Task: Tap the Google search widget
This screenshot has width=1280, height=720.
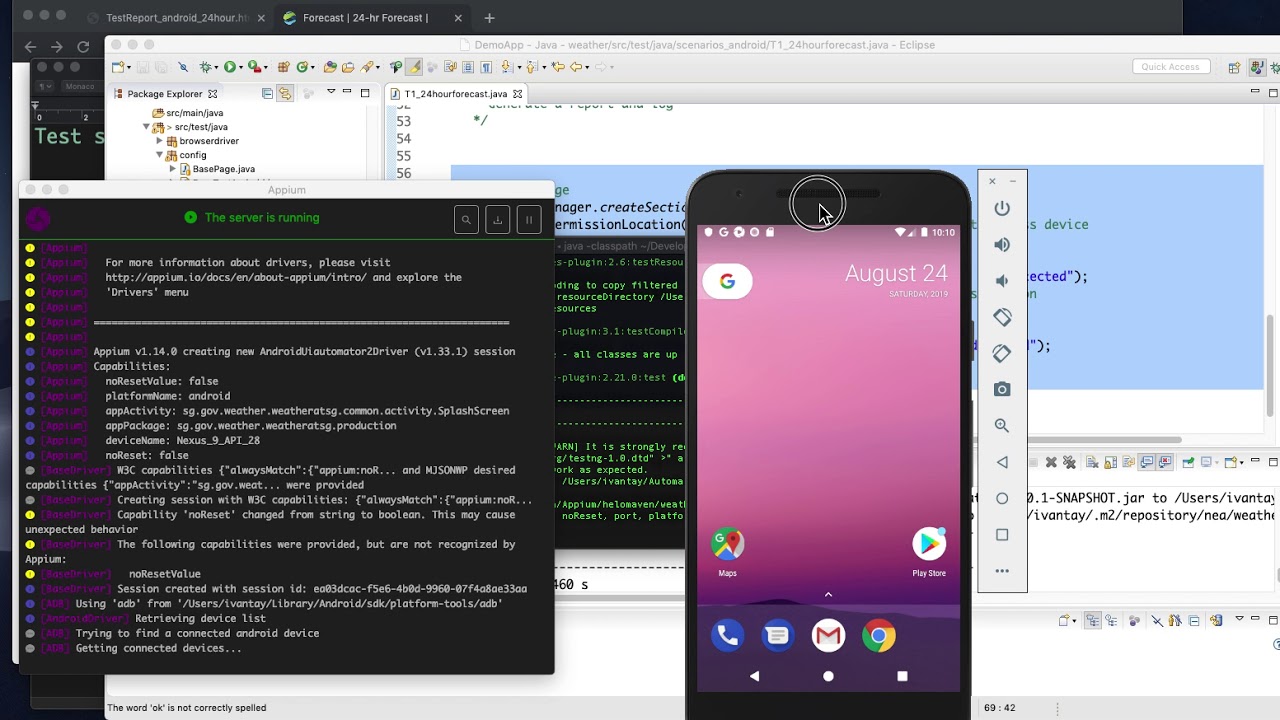Action: [727, 281]
